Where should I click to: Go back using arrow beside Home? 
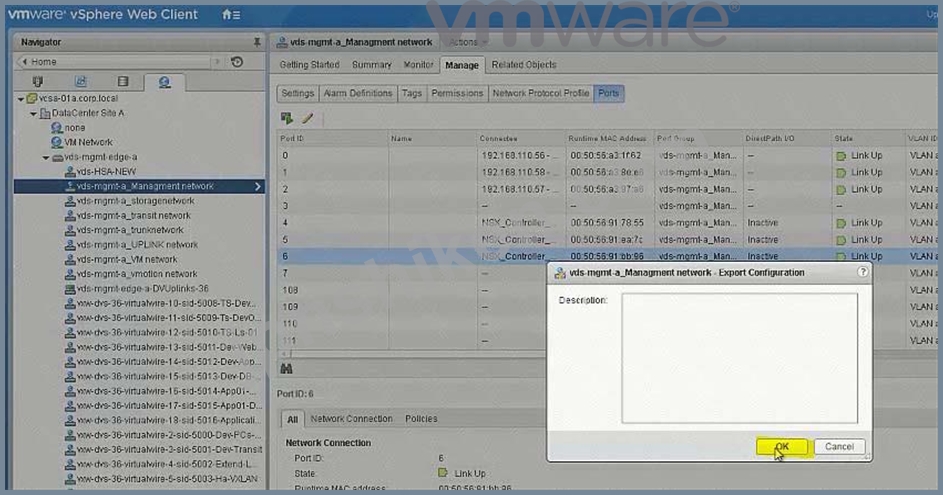[25, 62]
